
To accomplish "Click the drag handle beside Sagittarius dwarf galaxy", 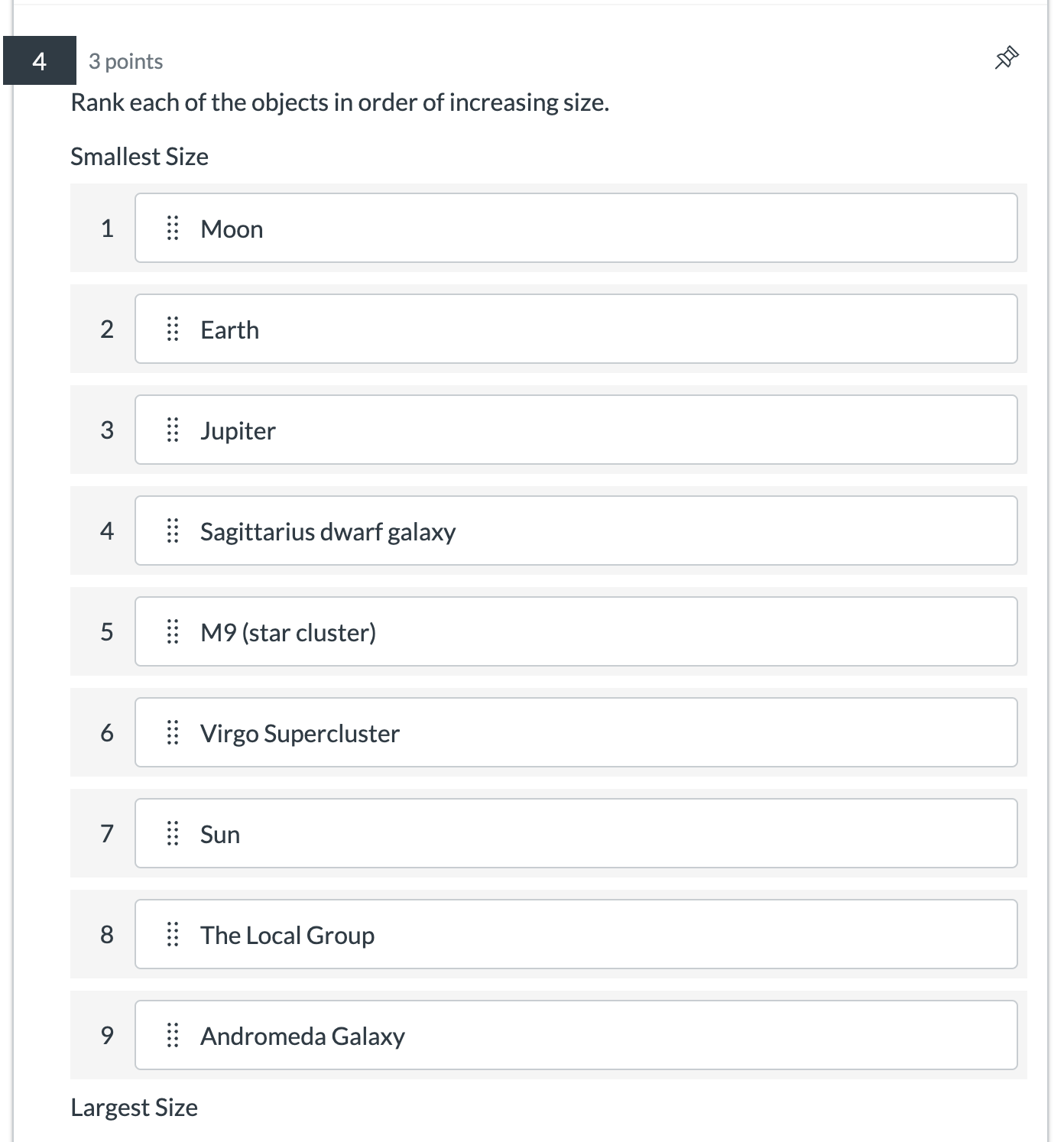I will coord(172,530).
